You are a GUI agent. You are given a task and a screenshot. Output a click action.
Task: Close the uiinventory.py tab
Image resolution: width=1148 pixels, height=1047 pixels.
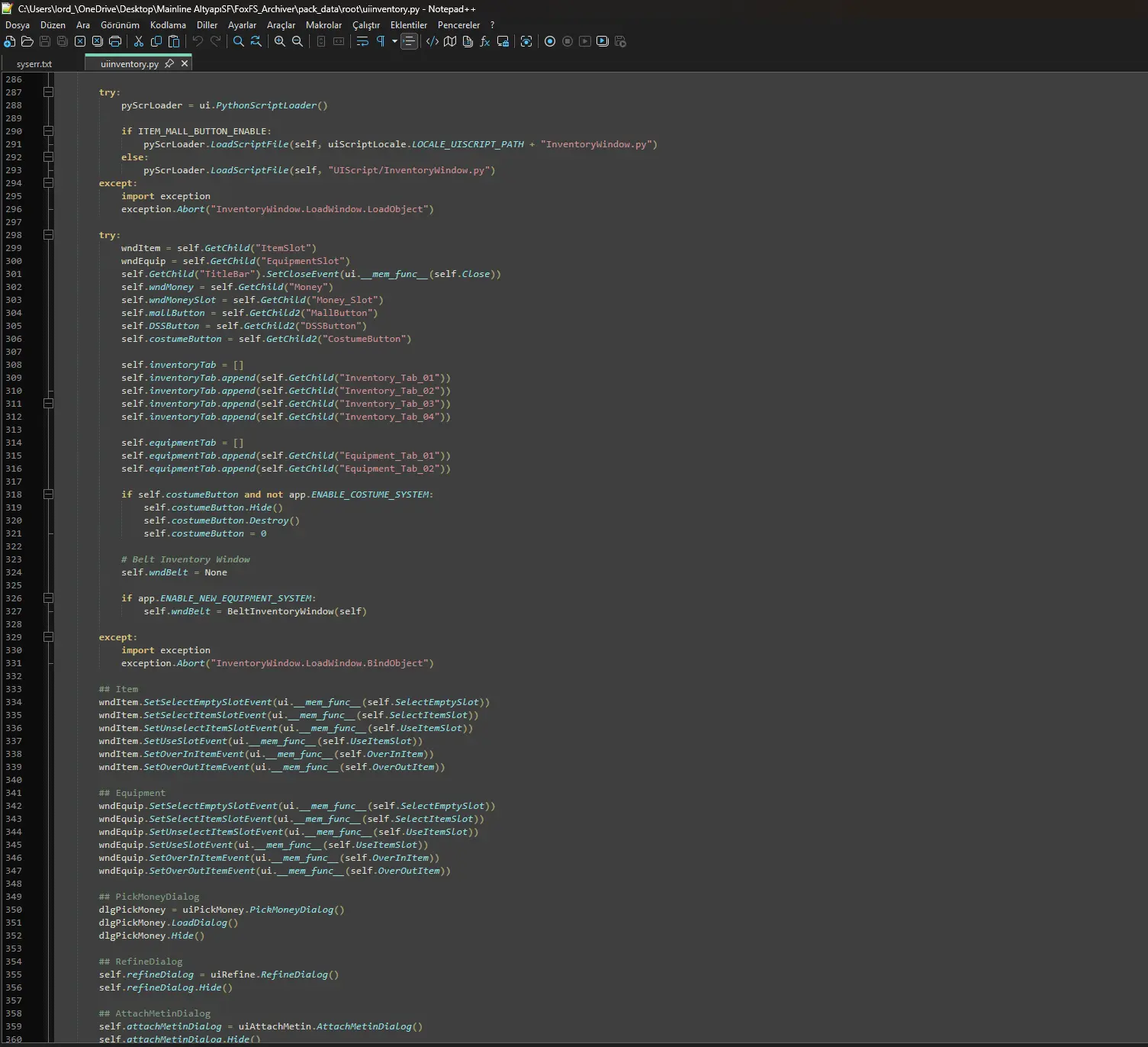[x=185, y=64]
